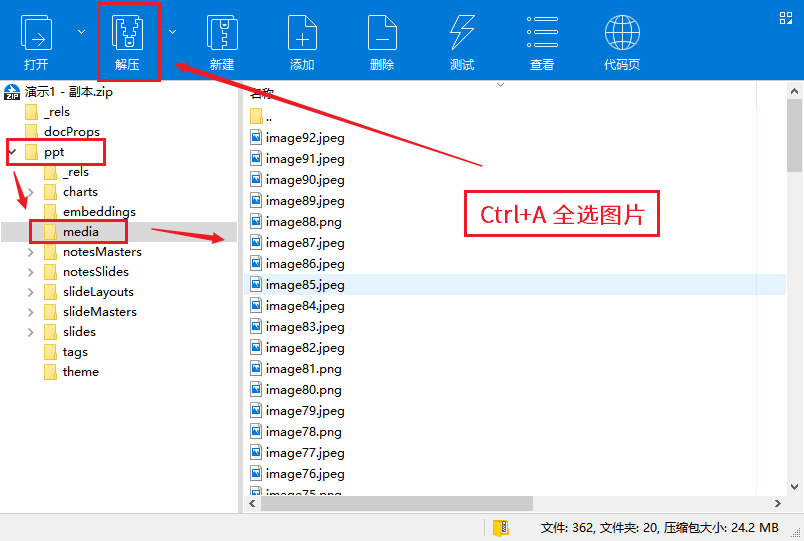Viewport: 804px width, 541px height.
Task: Expand the notesMasters folder node
Action: pos(30,252)
